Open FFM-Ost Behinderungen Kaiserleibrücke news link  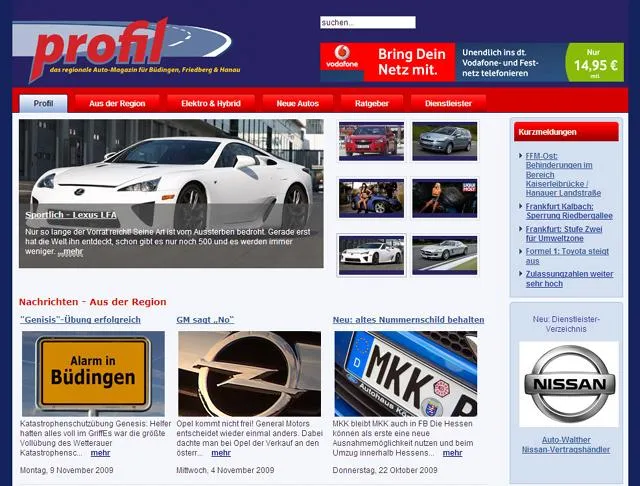tap(563, 174)
